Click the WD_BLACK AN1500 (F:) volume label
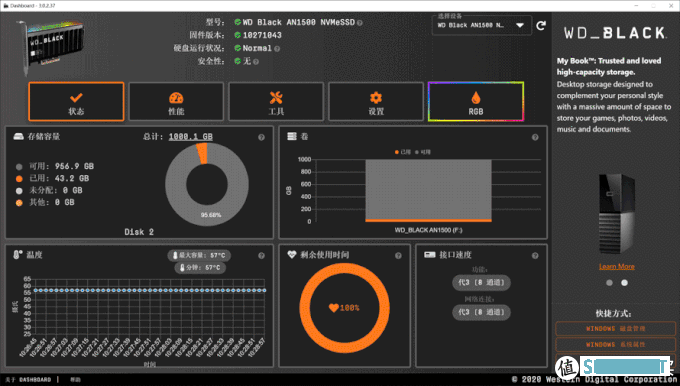 pyautogui.click(x=428, y=230)
